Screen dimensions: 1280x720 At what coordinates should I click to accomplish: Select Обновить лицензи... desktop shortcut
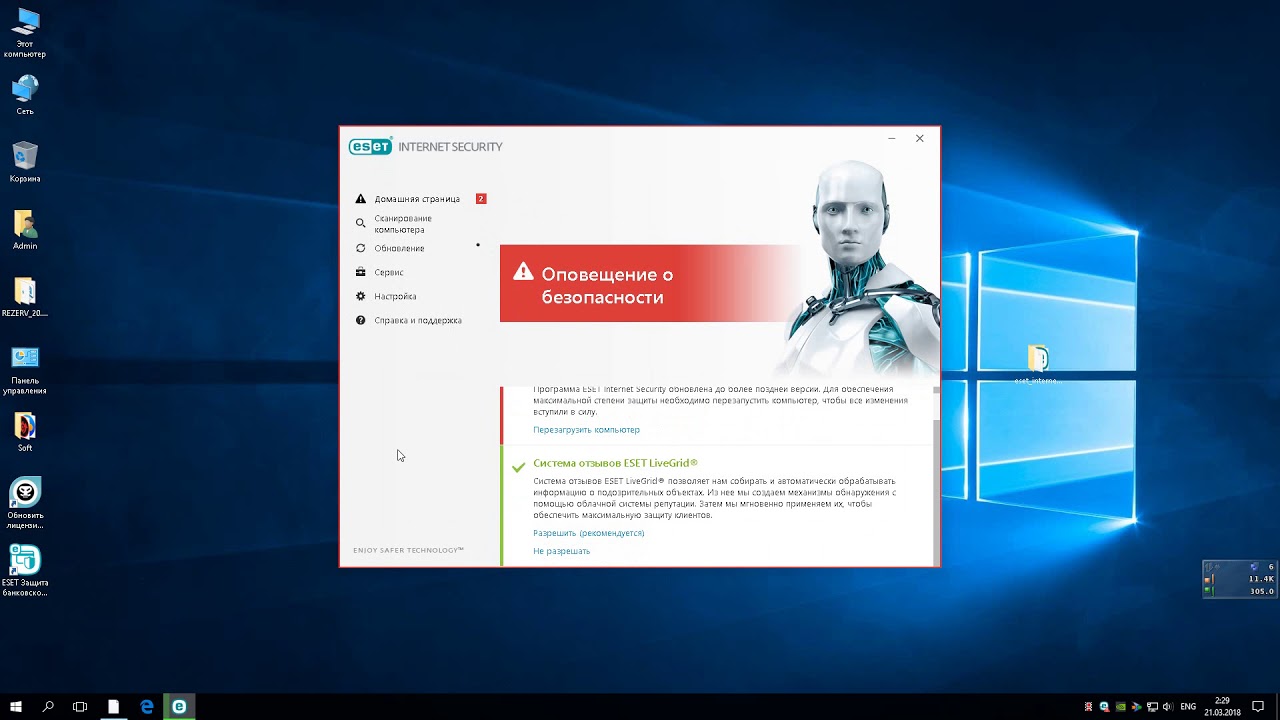[x=25, y=504]
